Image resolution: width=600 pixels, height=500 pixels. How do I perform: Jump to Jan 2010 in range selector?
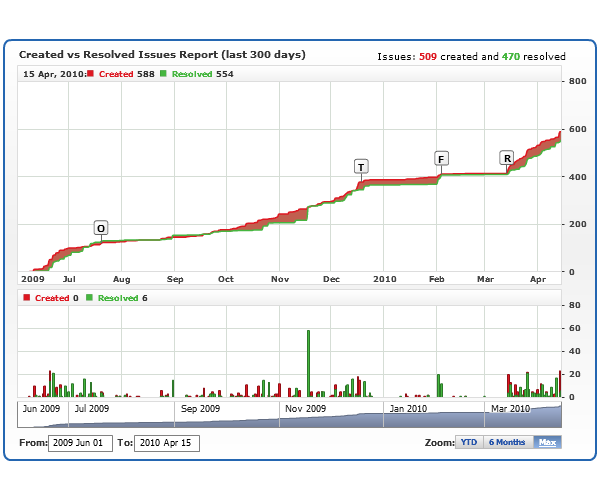coord(408,408)
